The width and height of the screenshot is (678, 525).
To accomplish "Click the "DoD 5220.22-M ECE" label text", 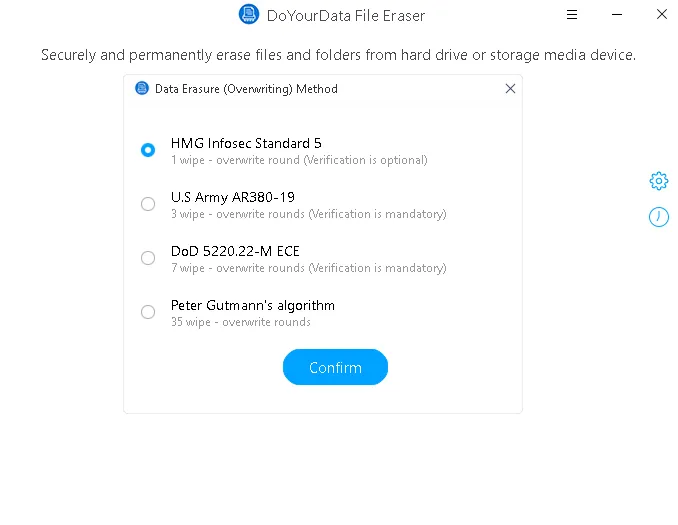I will coord(235,251).
